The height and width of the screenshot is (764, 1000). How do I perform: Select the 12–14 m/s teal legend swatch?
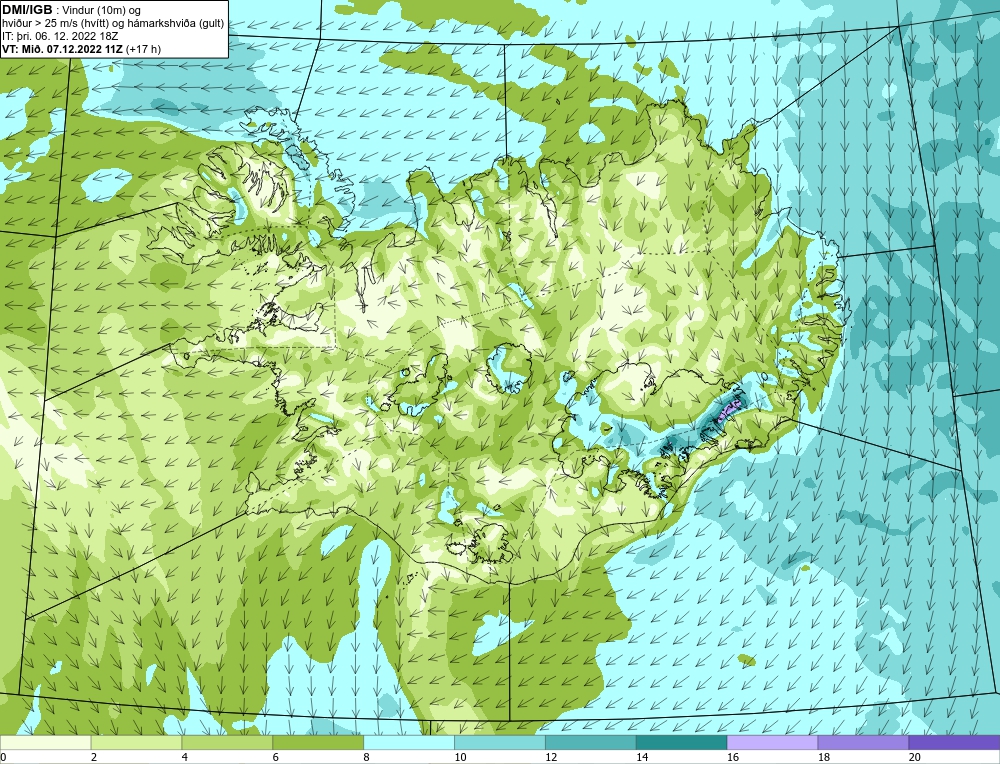(x=591, y=743)
